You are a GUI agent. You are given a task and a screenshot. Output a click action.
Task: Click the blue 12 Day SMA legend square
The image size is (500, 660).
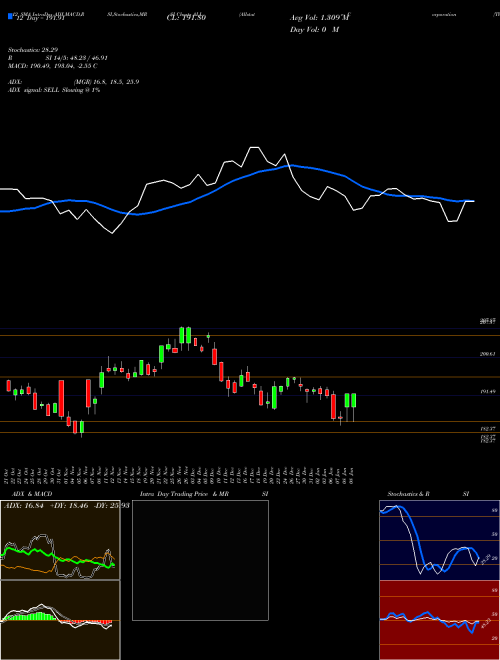pos(10,17)
